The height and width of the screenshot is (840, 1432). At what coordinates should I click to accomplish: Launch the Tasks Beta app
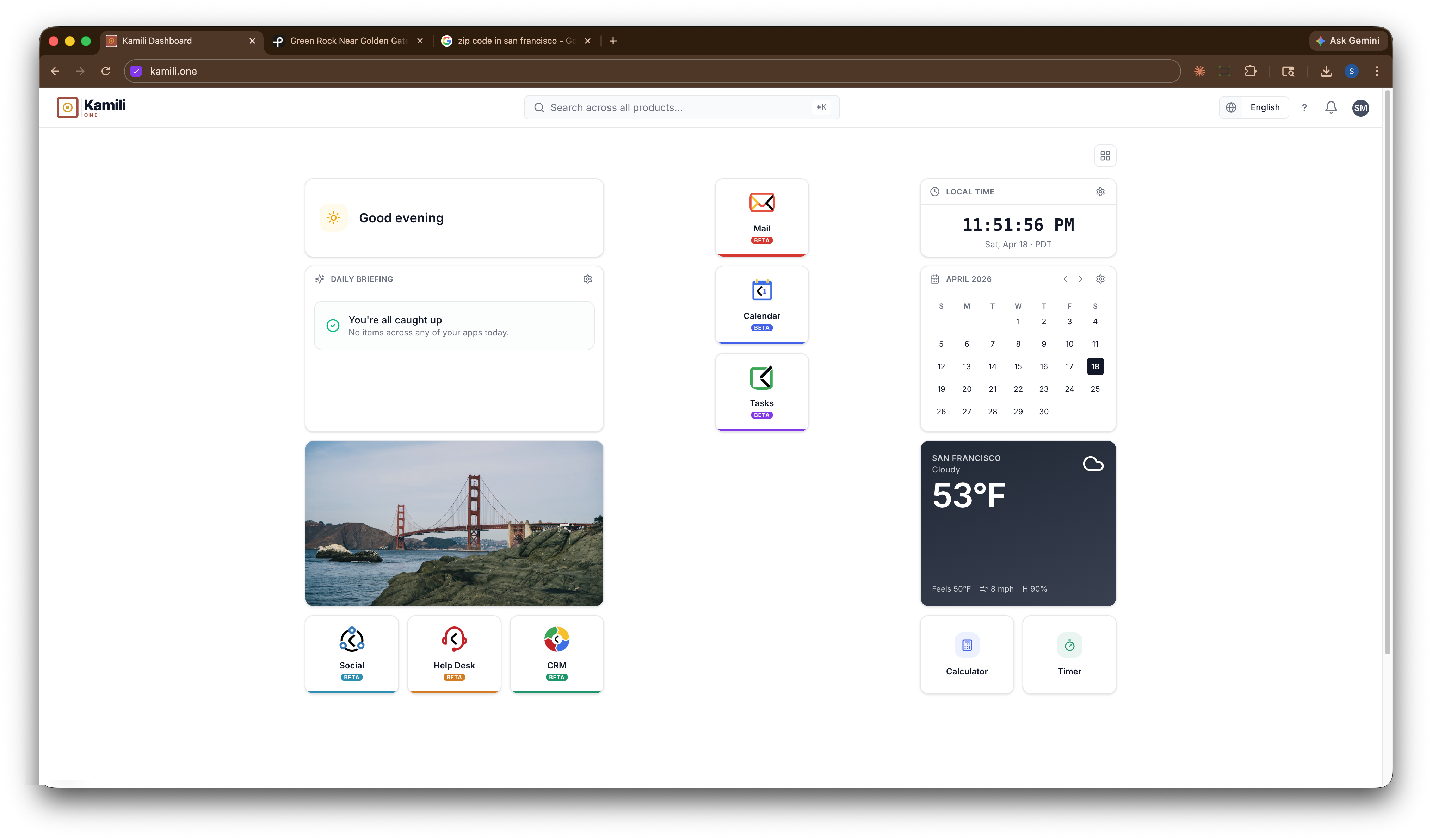tap(761, 392)
